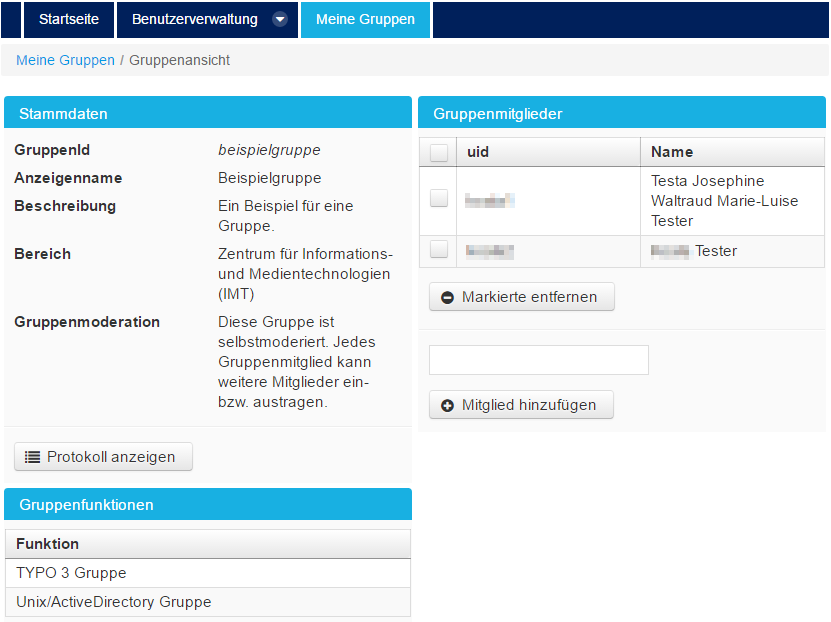Tick the checkbox in the second member row

click(438, 250)
